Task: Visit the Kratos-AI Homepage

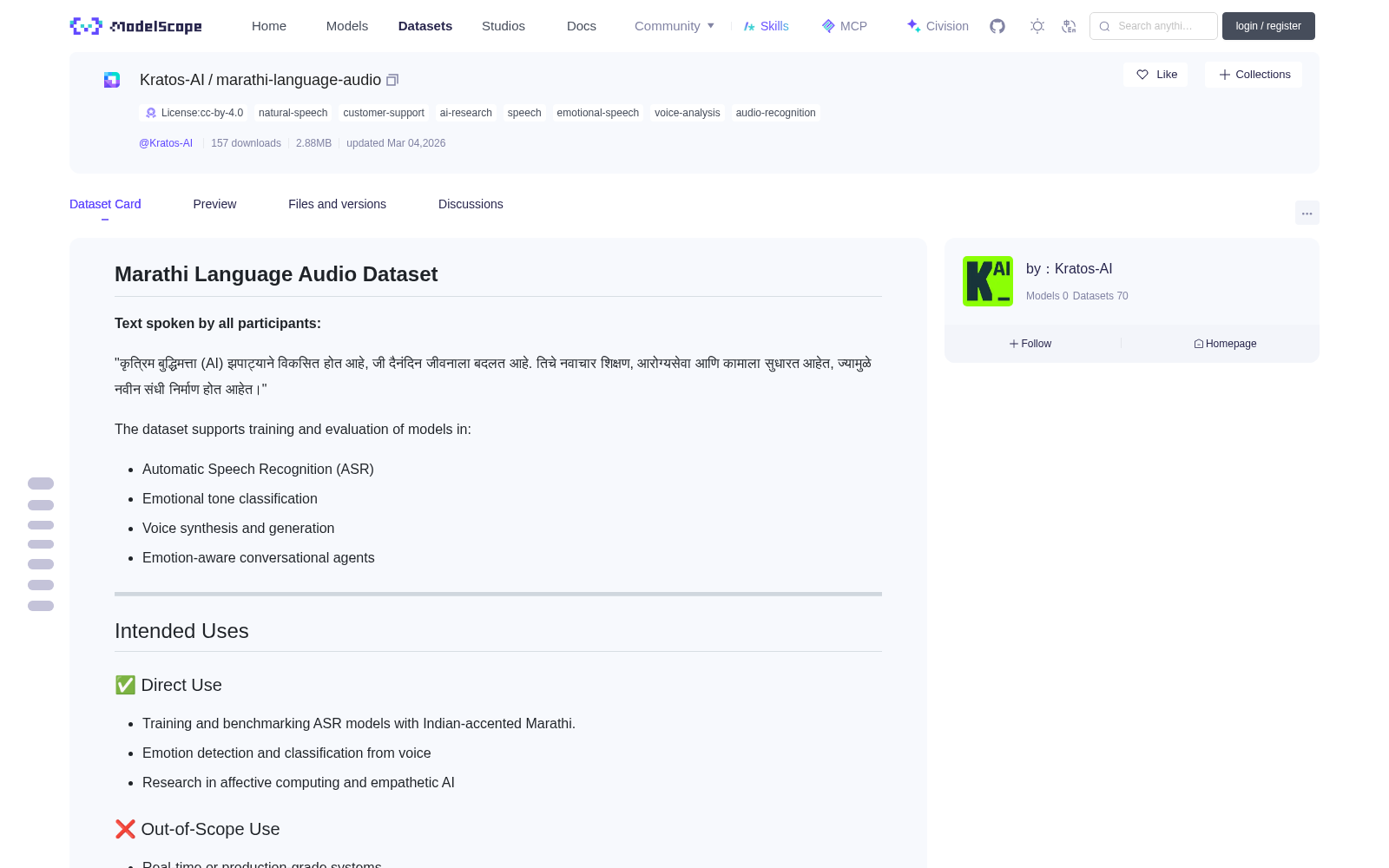Action: (1225, 344)
